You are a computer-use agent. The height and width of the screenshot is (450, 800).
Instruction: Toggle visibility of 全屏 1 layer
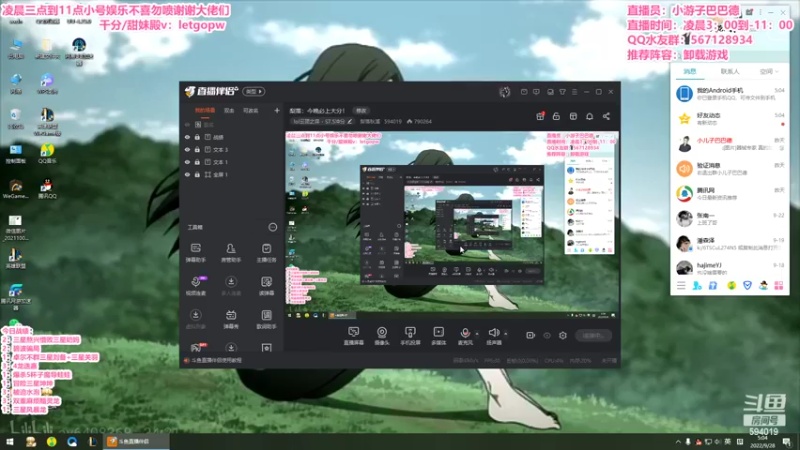pyautogui.click(x=187, y=174)
